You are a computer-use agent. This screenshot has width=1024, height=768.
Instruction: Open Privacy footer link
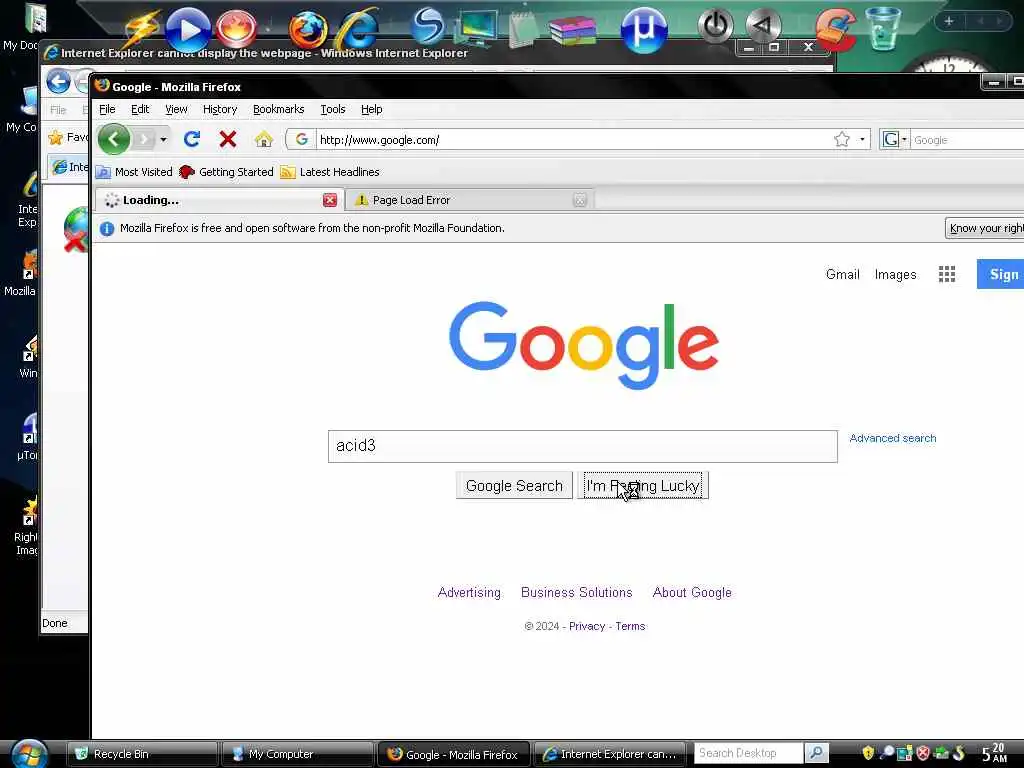pos(587,626)
